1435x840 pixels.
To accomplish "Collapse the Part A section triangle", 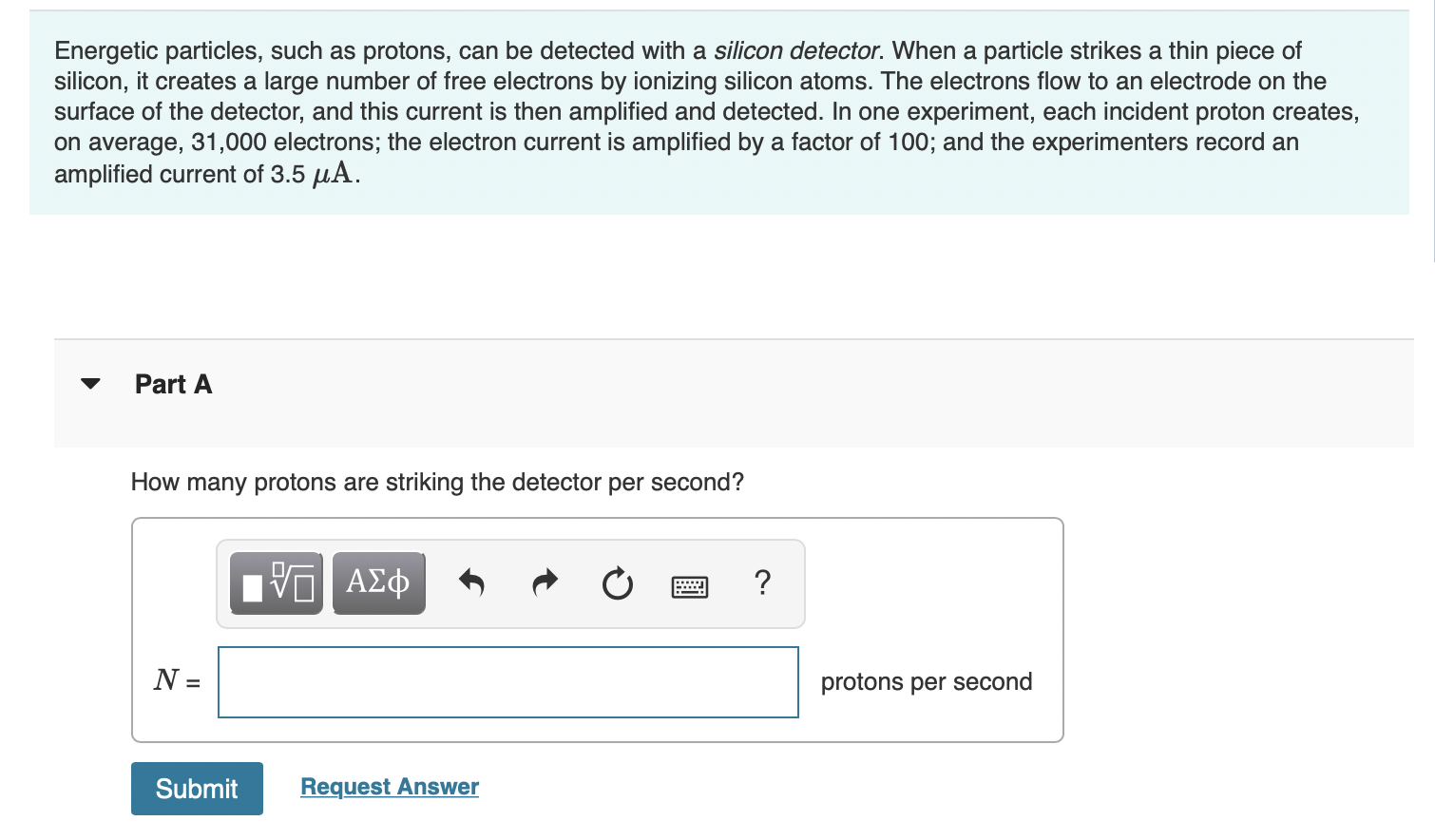I will (90, 384).
